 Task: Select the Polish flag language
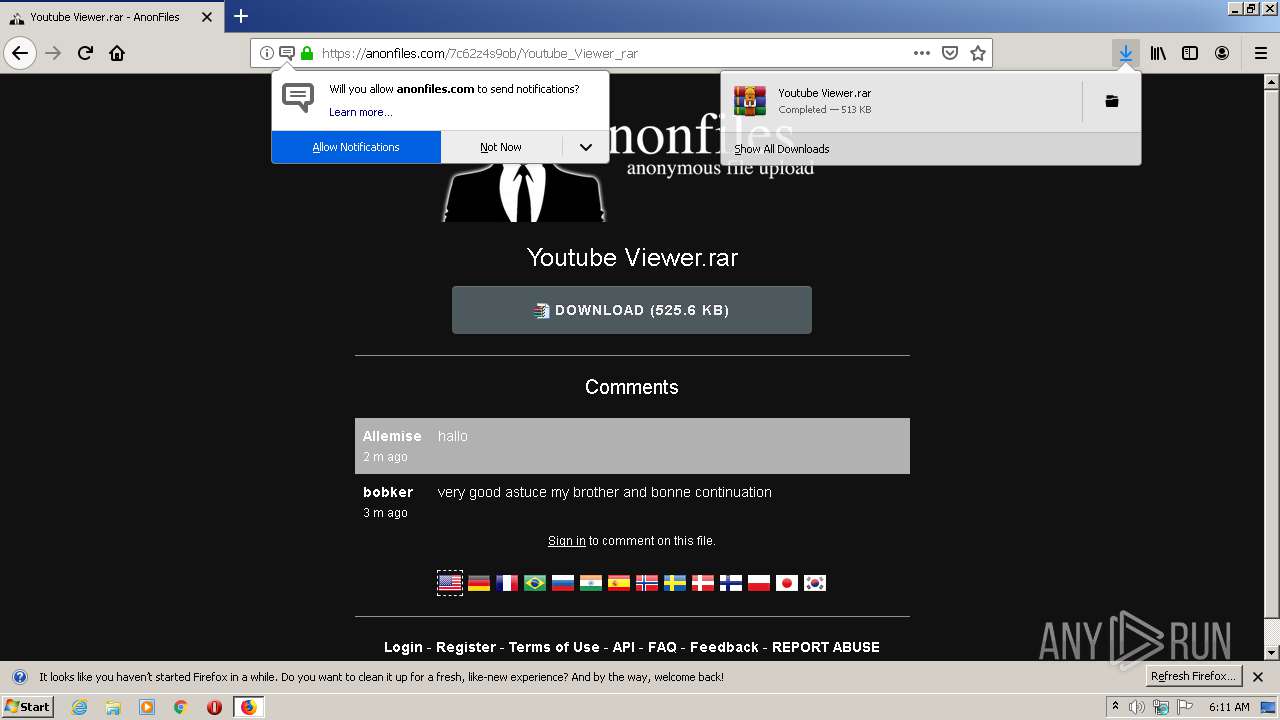tap(759, 583)
